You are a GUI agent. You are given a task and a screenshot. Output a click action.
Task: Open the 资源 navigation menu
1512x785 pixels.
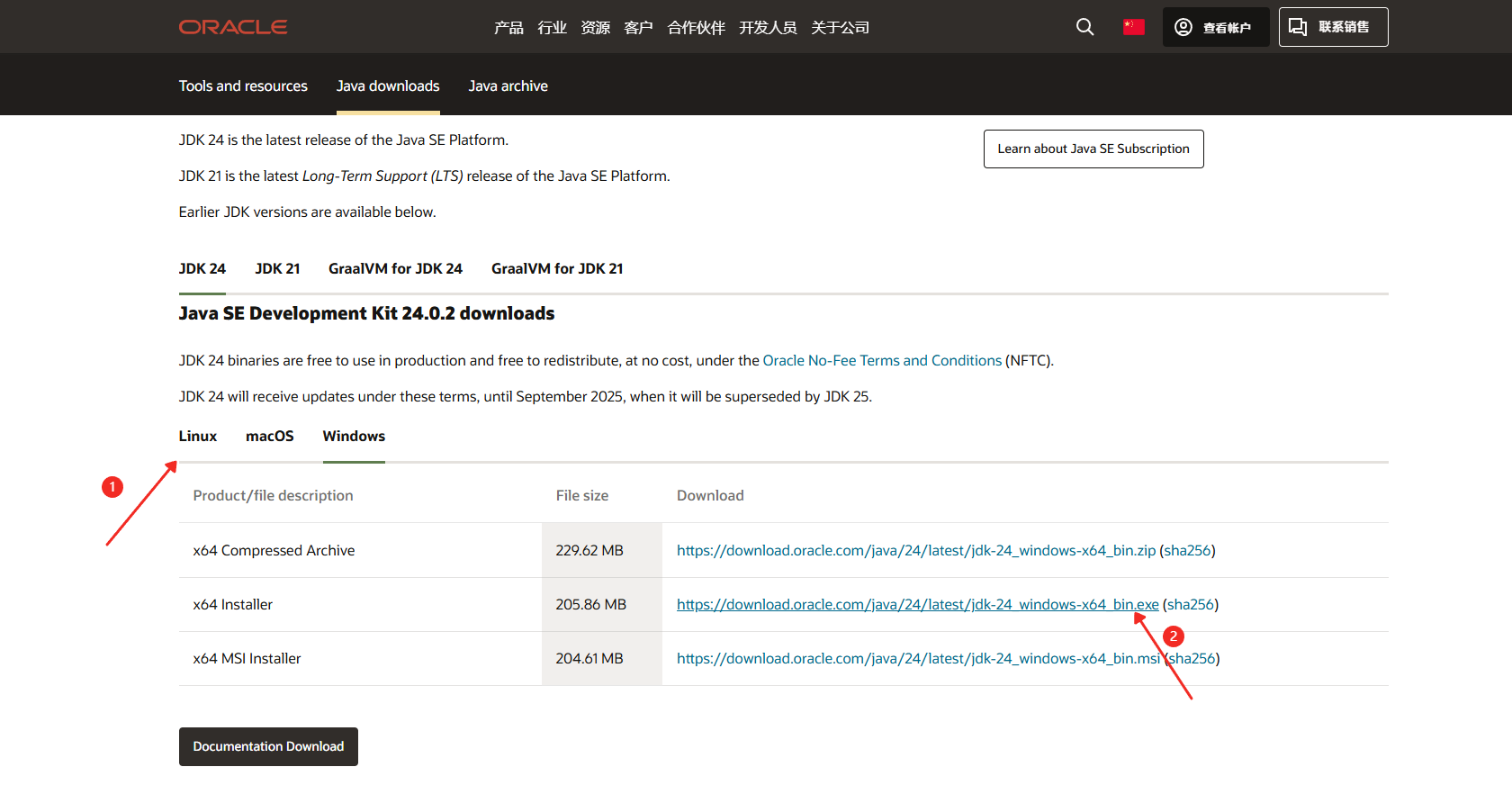(x=595, y=28)
